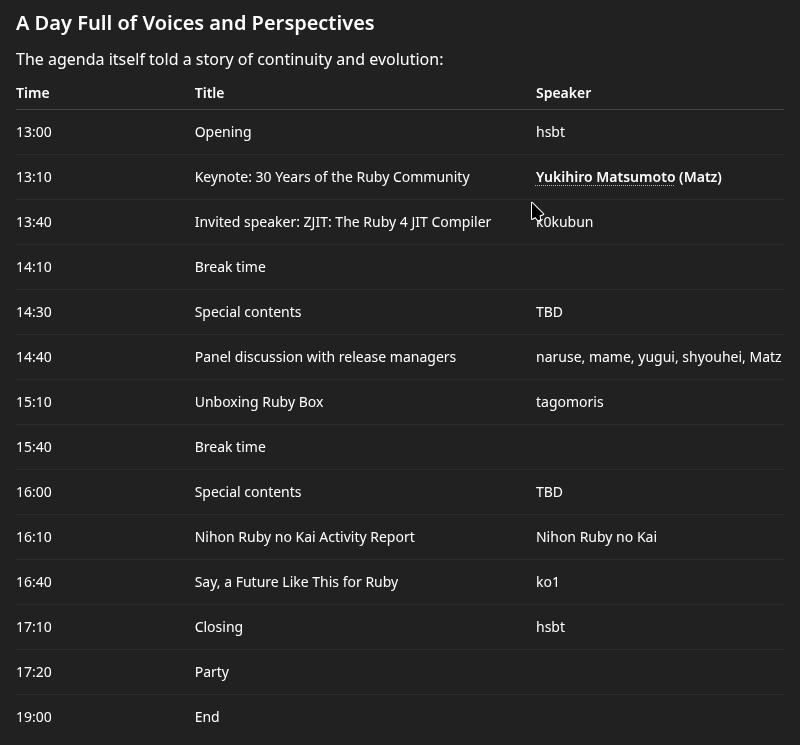Click the Speaker column header
This screenshot has width=800, height=745.
pyautogui.click(x=563, y=93)
